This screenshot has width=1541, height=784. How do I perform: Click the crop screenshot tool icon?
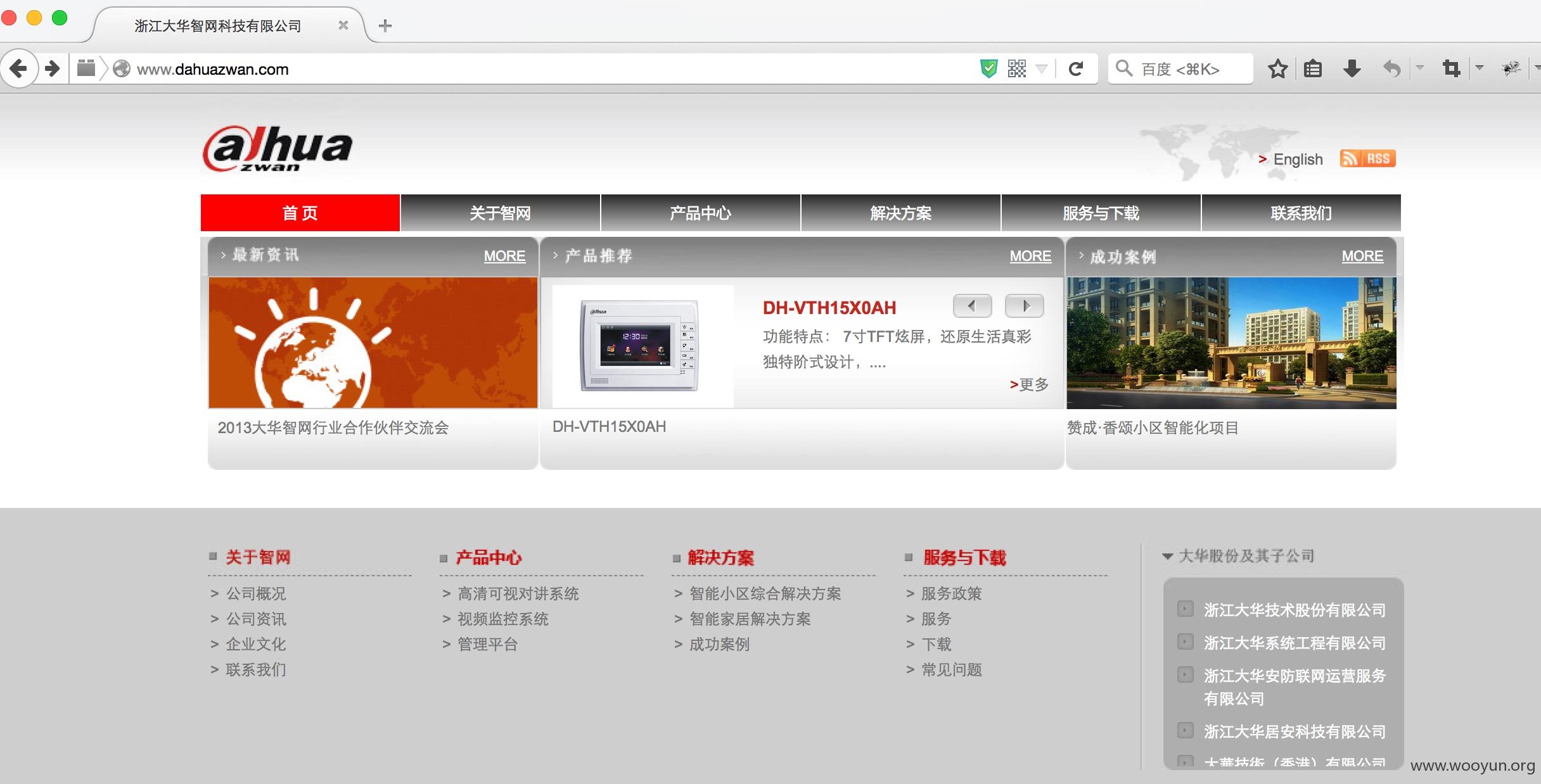click(1451, 68)
